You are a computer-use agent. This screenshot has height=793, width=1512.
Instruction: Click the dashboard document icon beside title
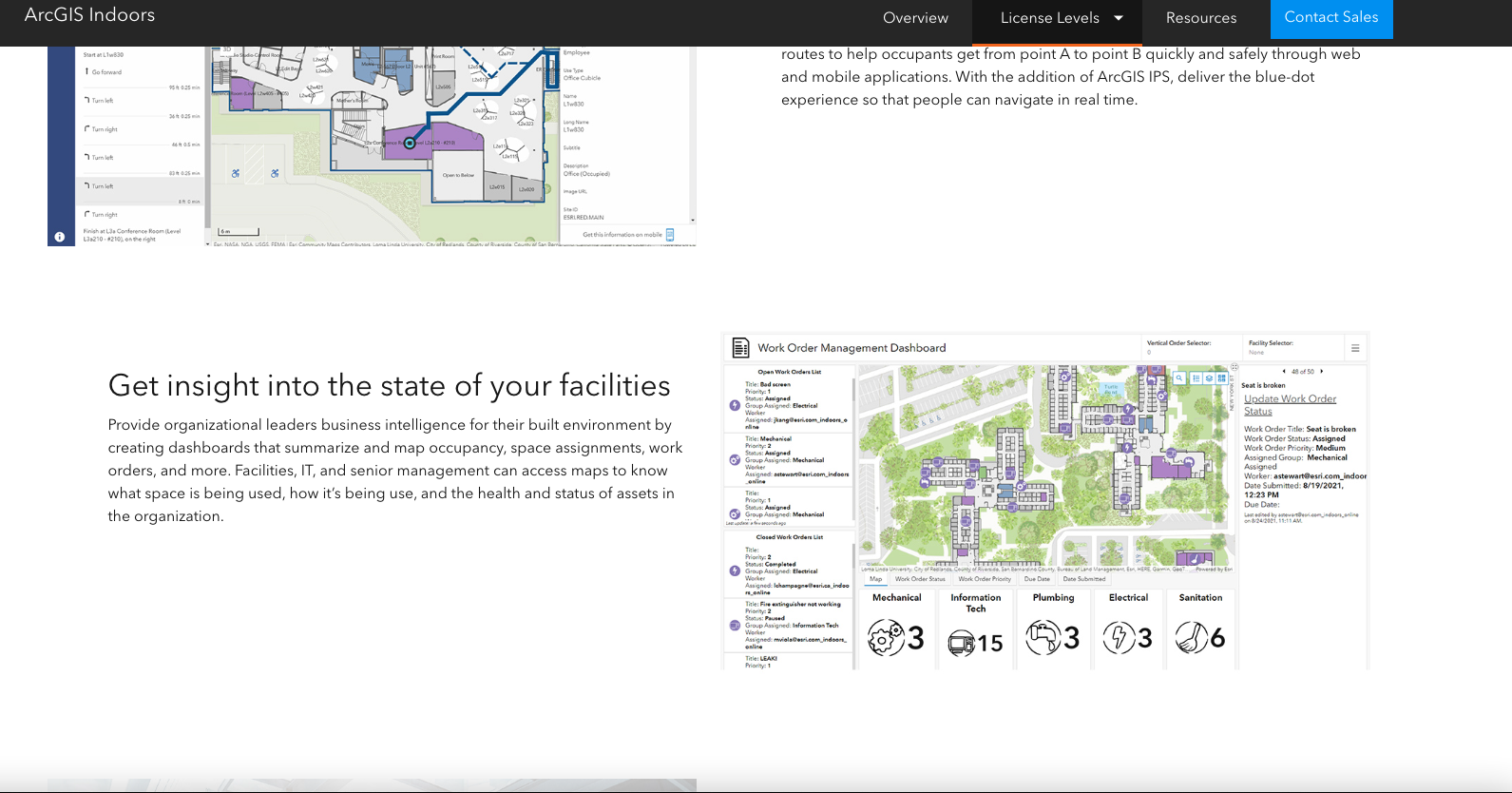point(740,348)
